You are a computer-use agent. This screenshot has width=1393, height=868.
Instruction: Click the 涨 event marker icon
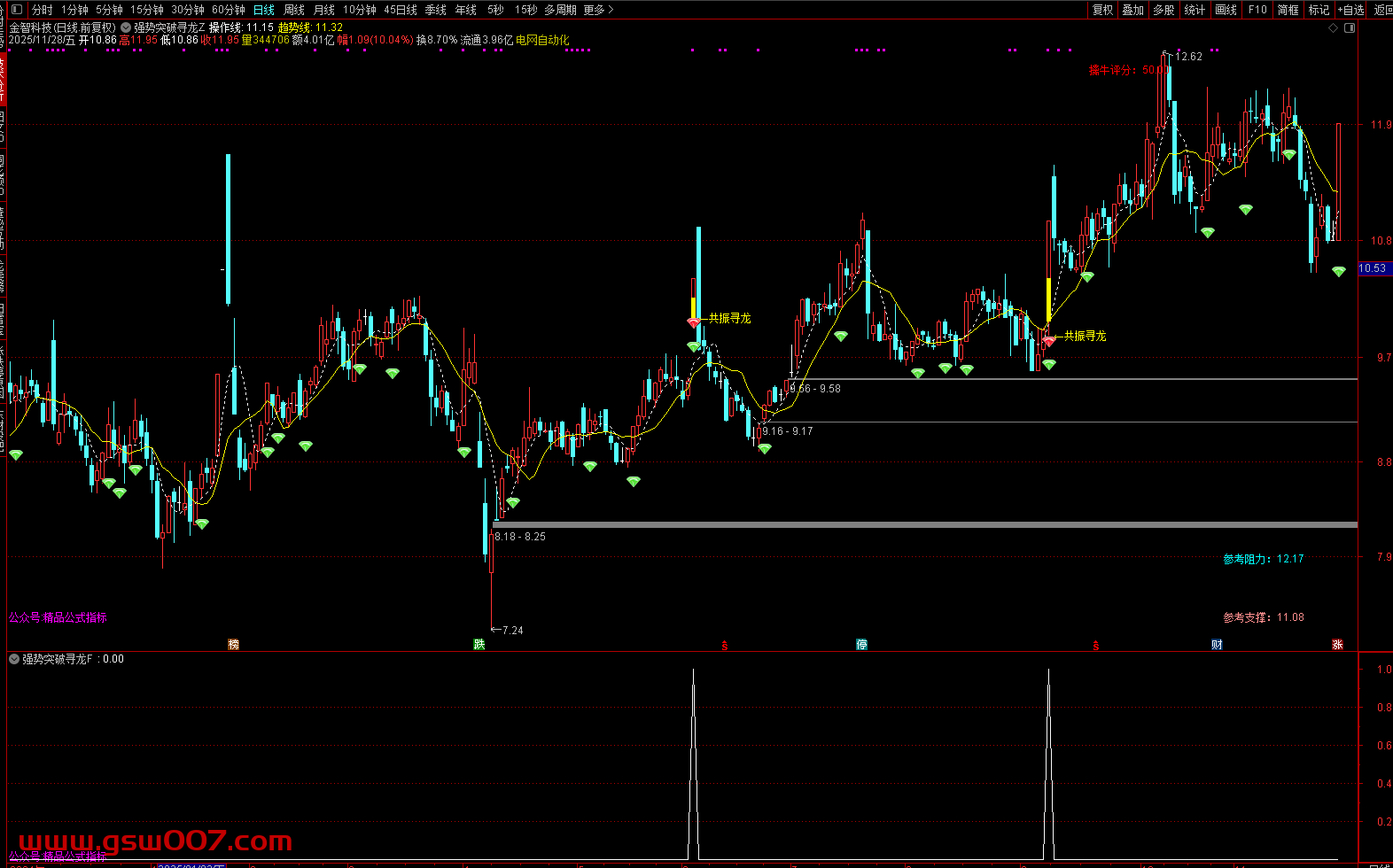point(1337,644)
